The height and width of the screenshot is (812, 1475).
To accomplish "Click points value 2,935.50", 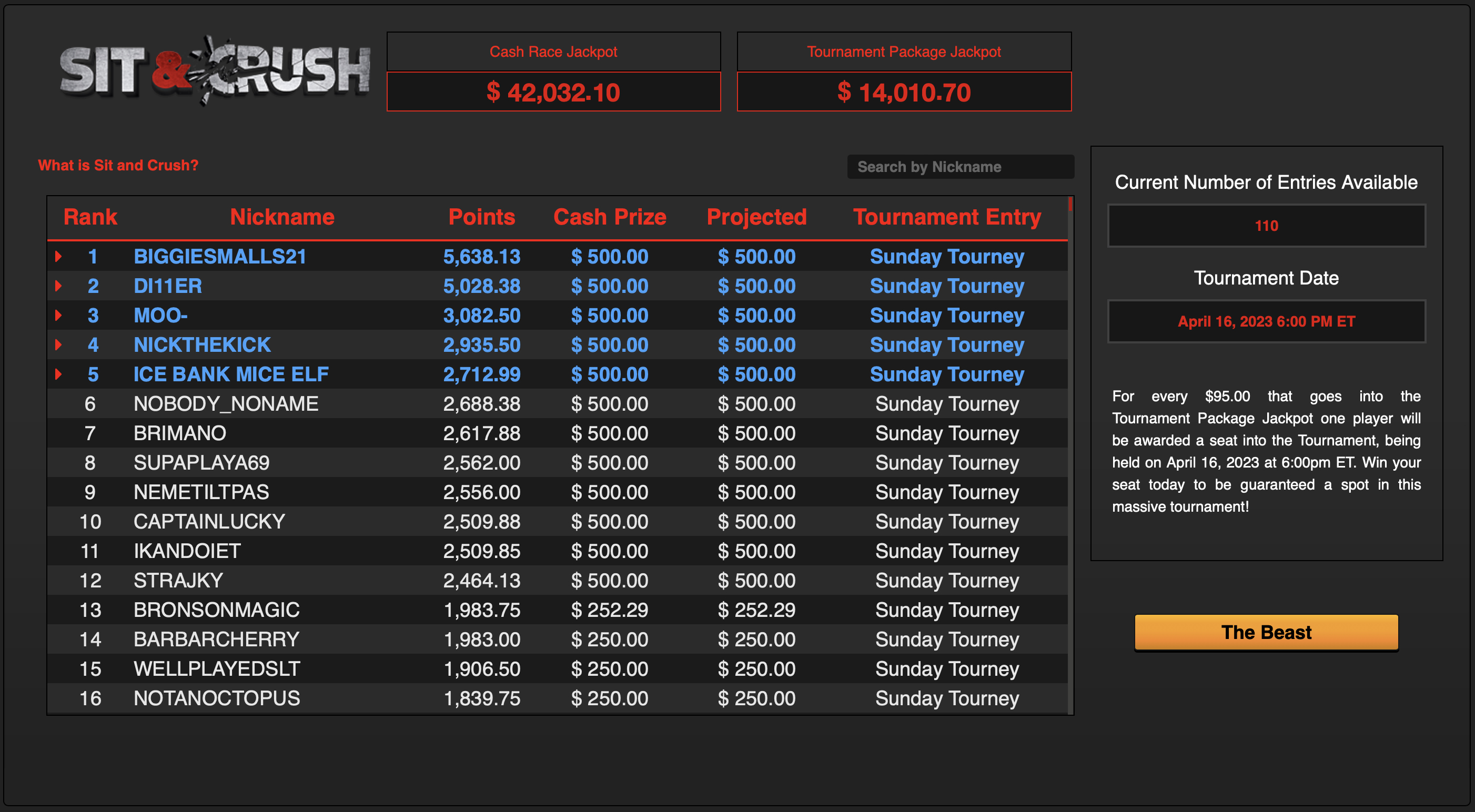I will tap(481, 344).
